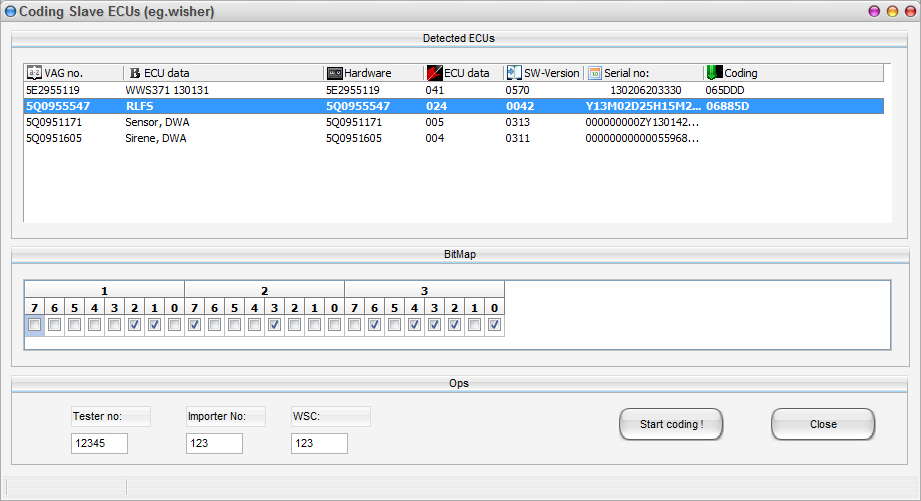
Task: Click the yellow window control button
Action: tap(892, 11)
